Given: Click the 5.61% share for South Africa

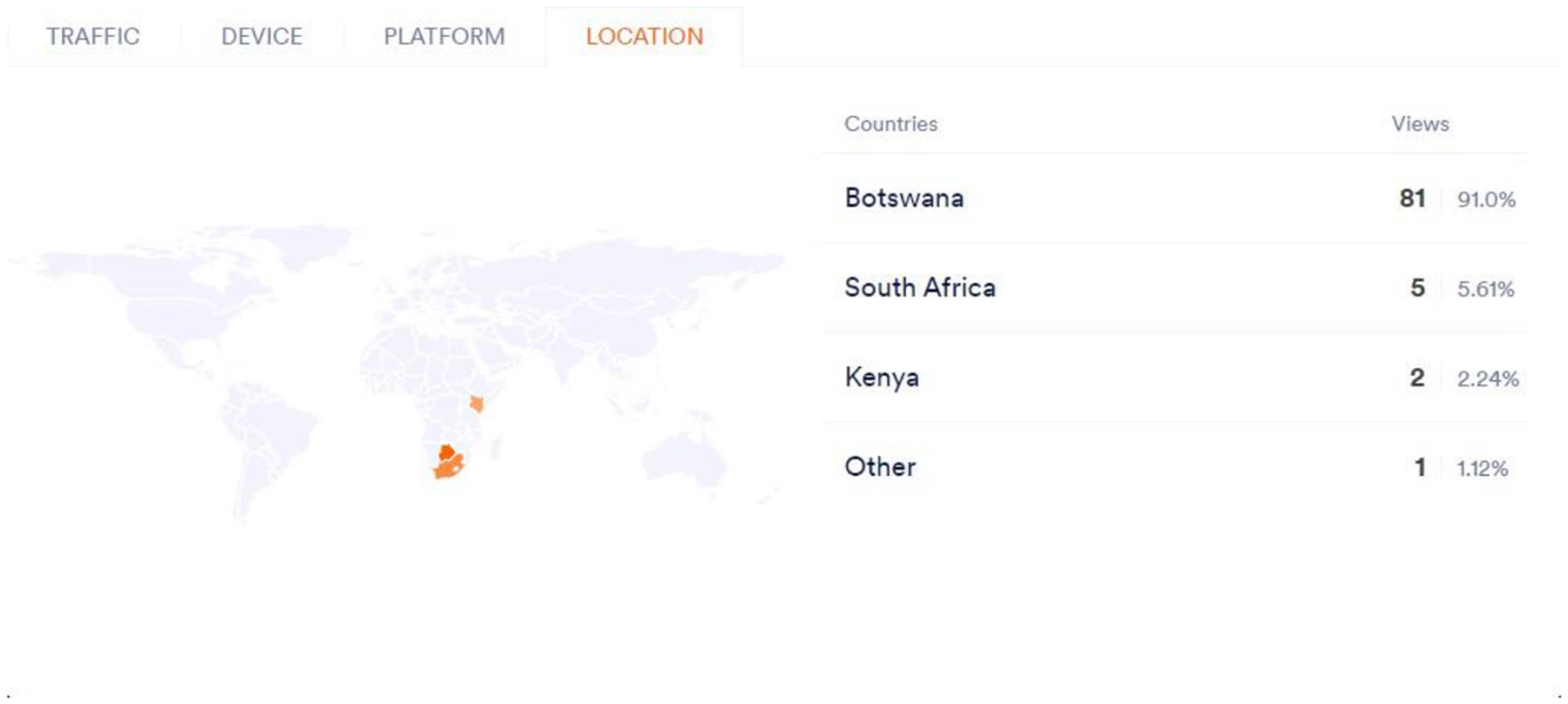Looking at the screenshot, I should point(1486,289).
